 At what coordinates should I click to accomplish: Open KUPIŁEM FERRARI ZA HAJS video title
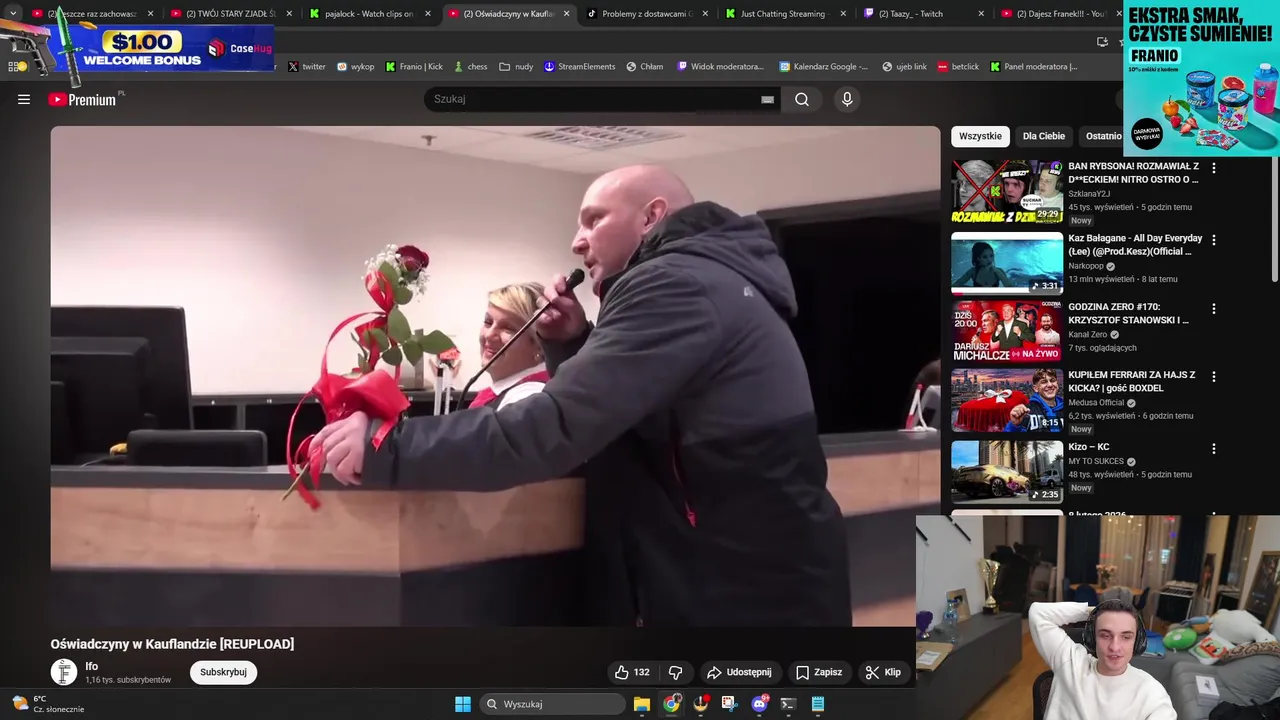[1132, 381]
